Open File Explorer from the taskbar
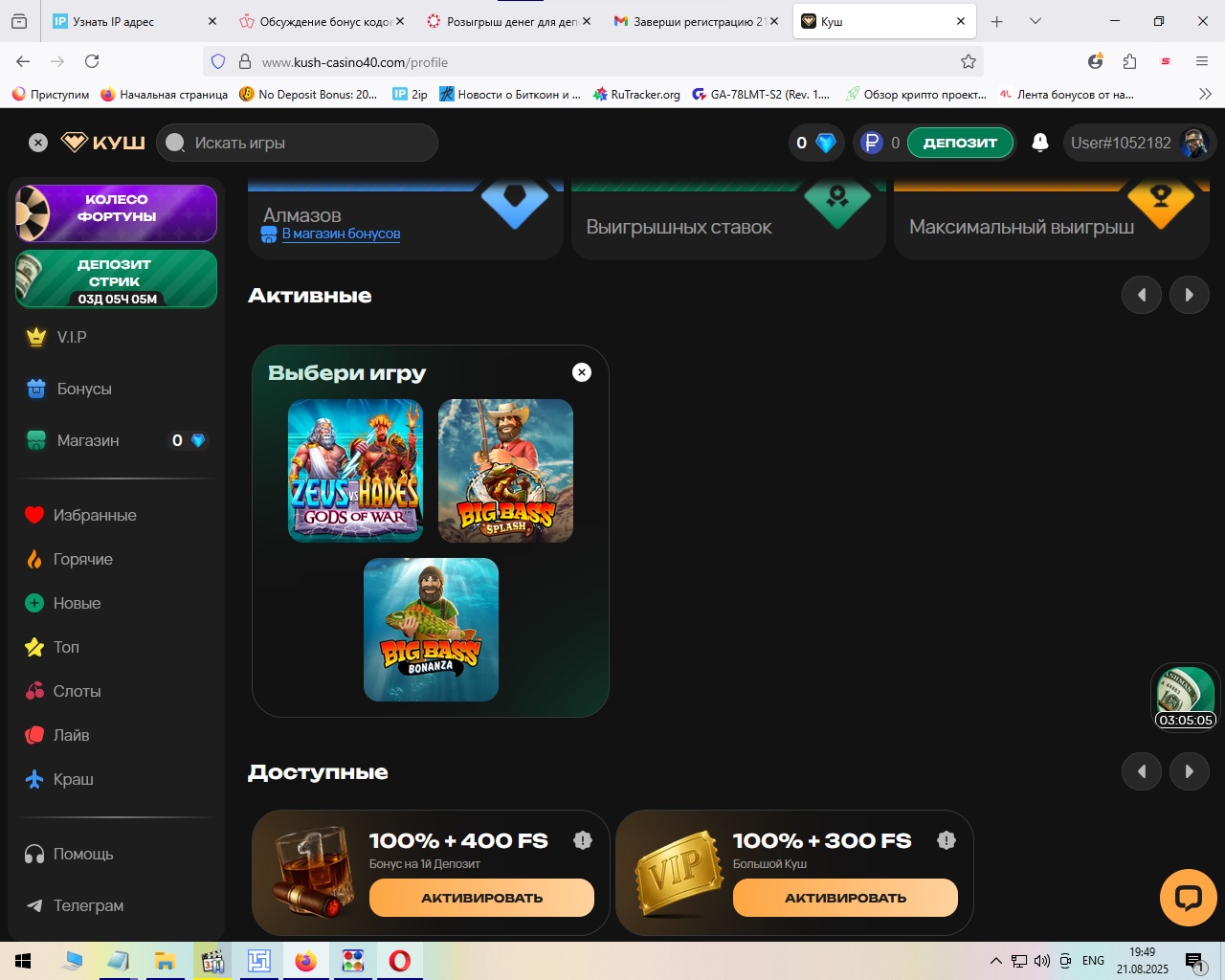The image size is (1225, 980). pos(166,961)
